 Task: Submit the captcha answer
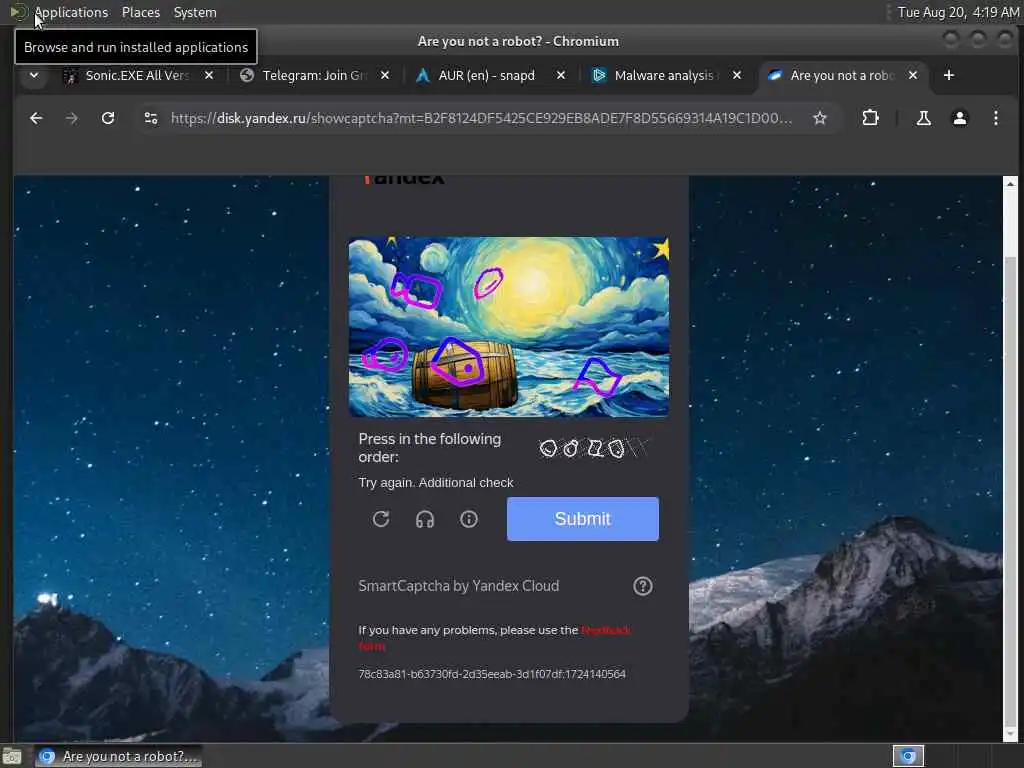pos(583,519)
